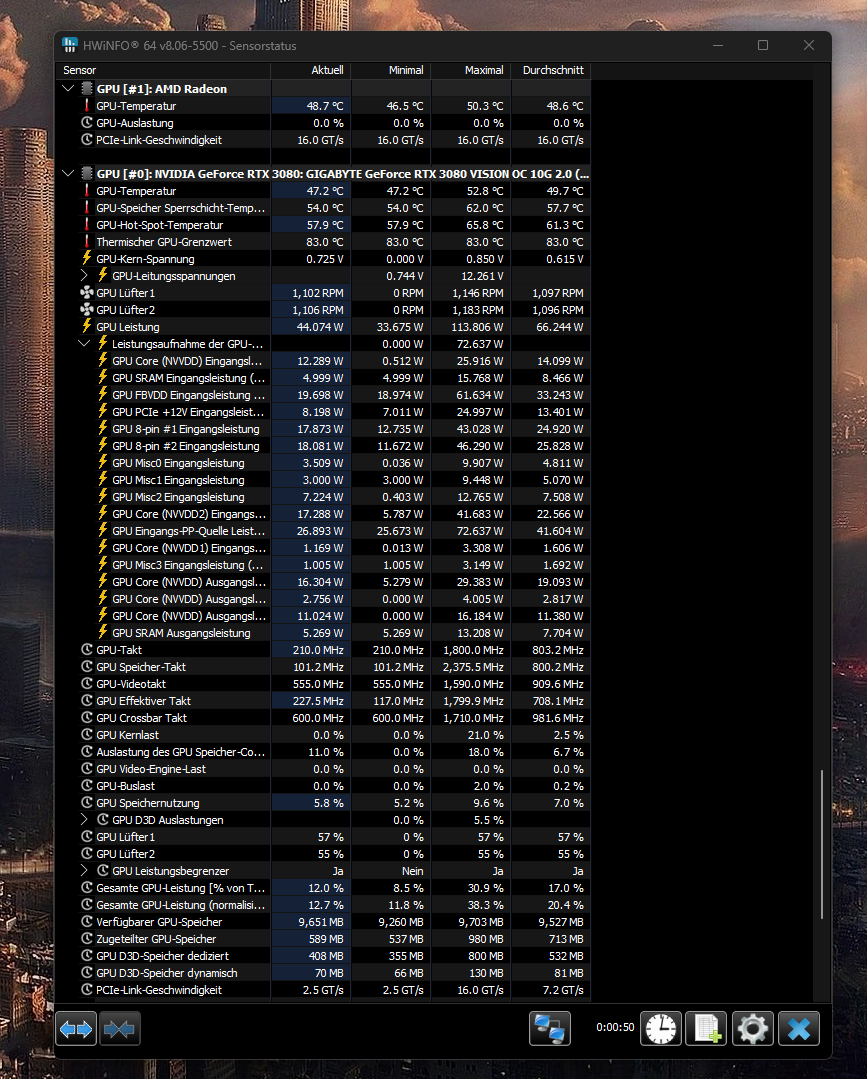867x1079 pixels.
Task: Click the vertical scrollbar thumb
Action: point(822,844)
